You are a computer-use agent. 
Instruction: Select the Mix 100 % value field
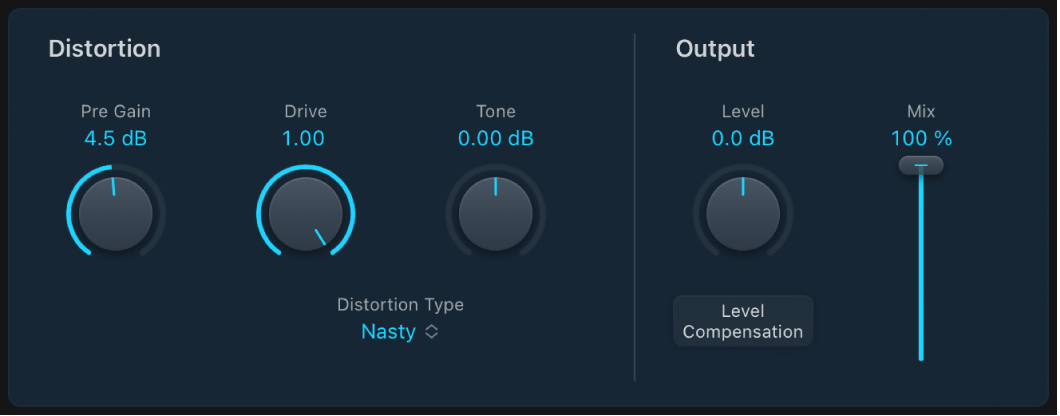coord(920,139)
